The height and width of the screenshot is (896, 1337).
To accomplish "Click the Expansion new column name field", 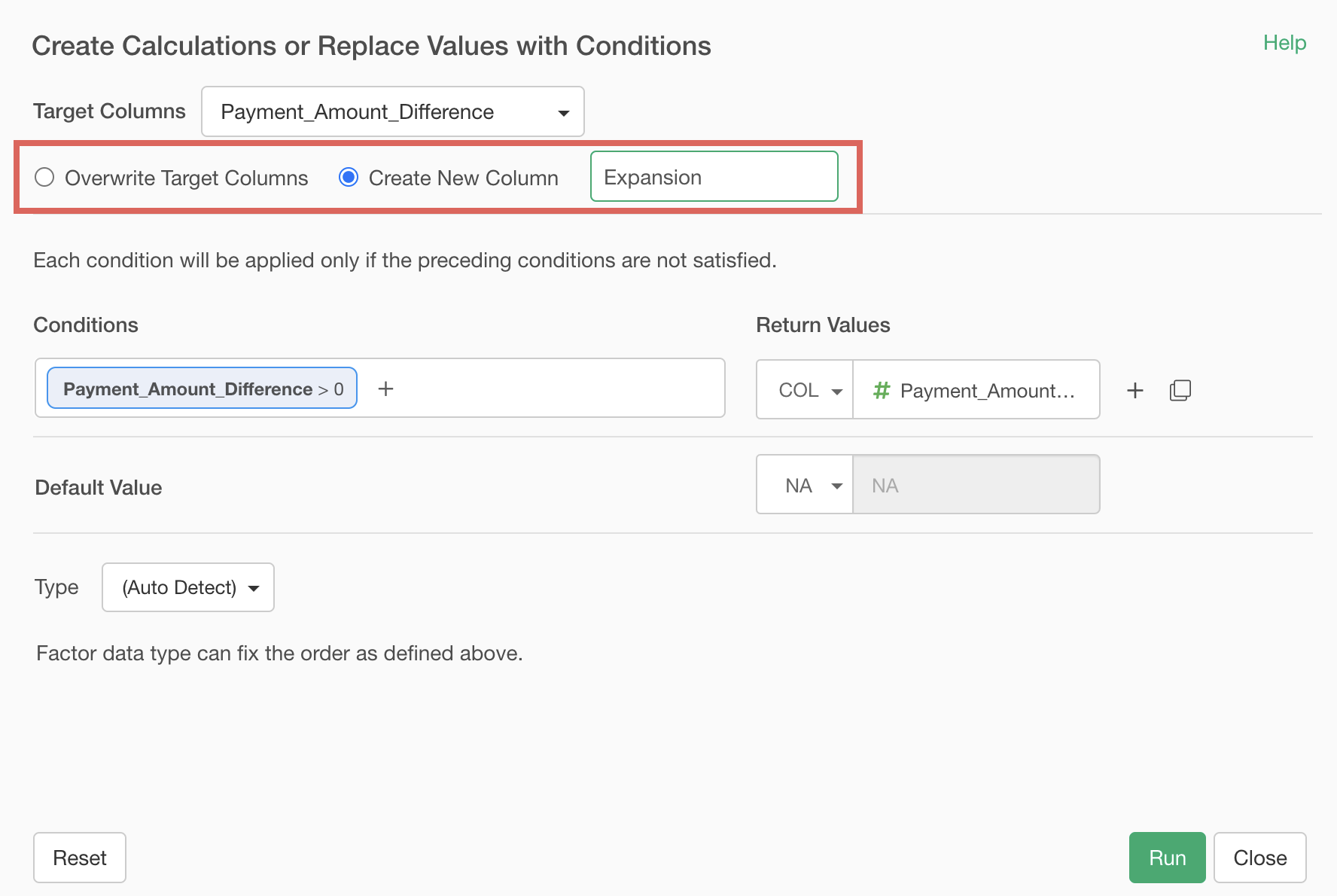I will [x=714, y=177].
